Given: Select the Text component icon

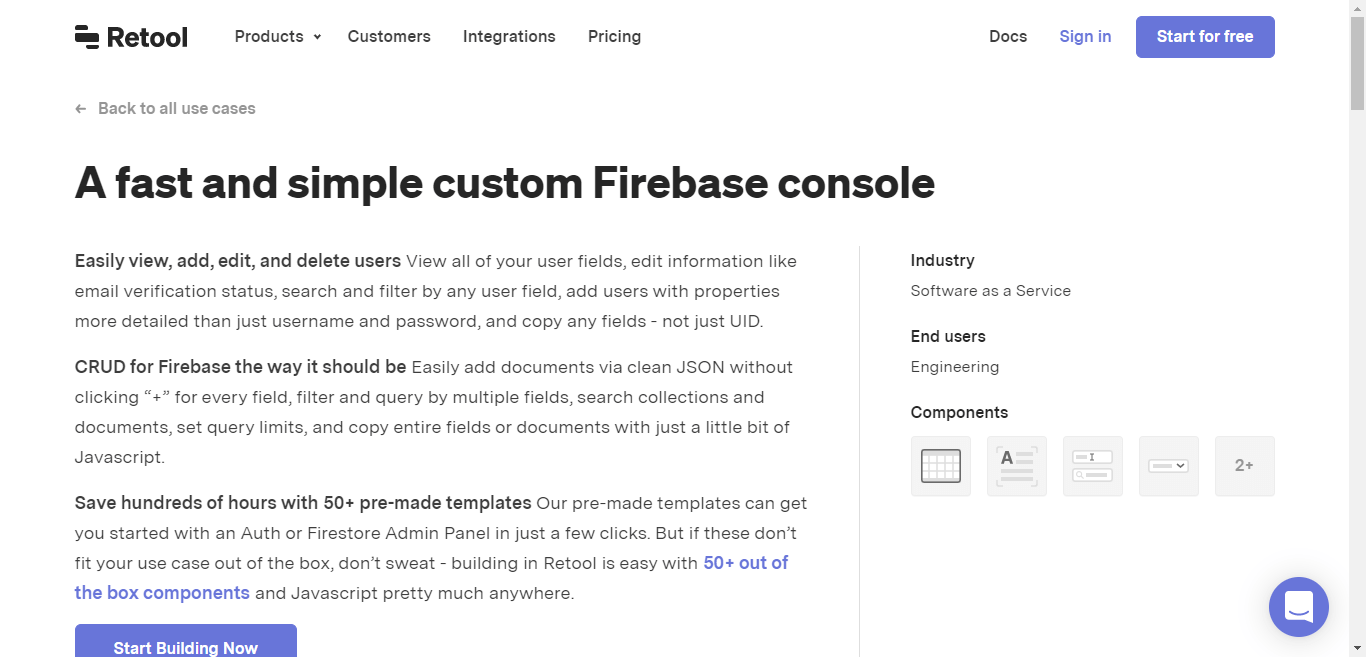Looking at the screenshot, I should [x=1016, y=465].
